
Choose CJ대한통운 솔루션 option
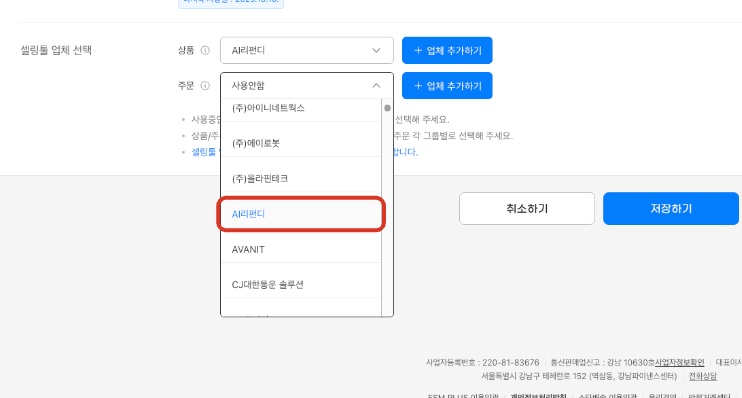301,284
